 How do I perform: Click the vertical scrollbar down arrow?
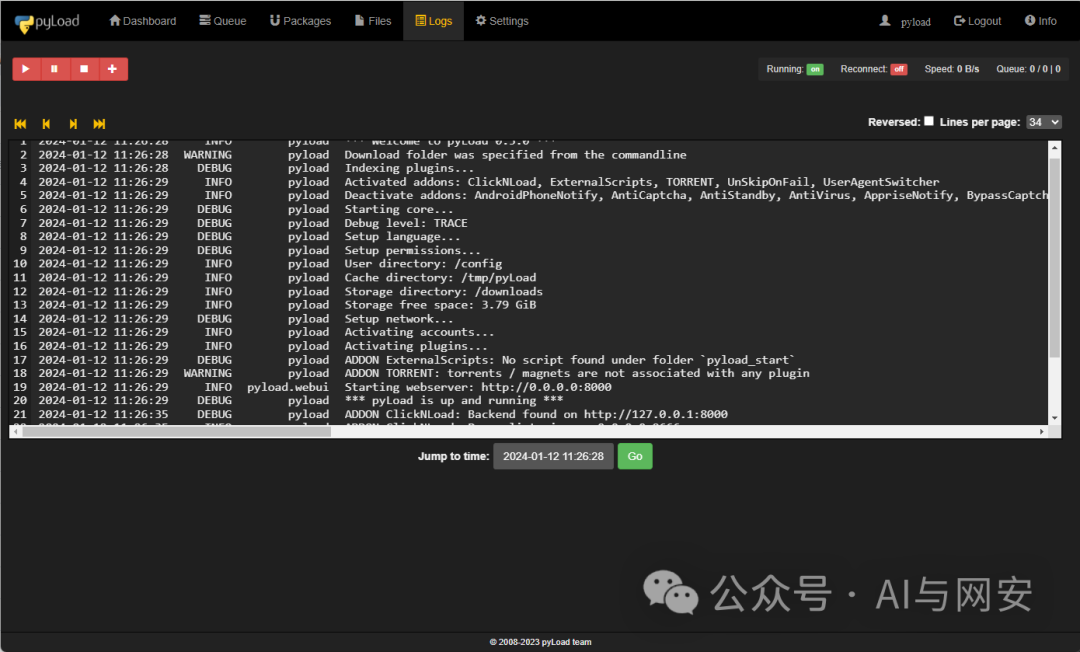point(1054,418)
